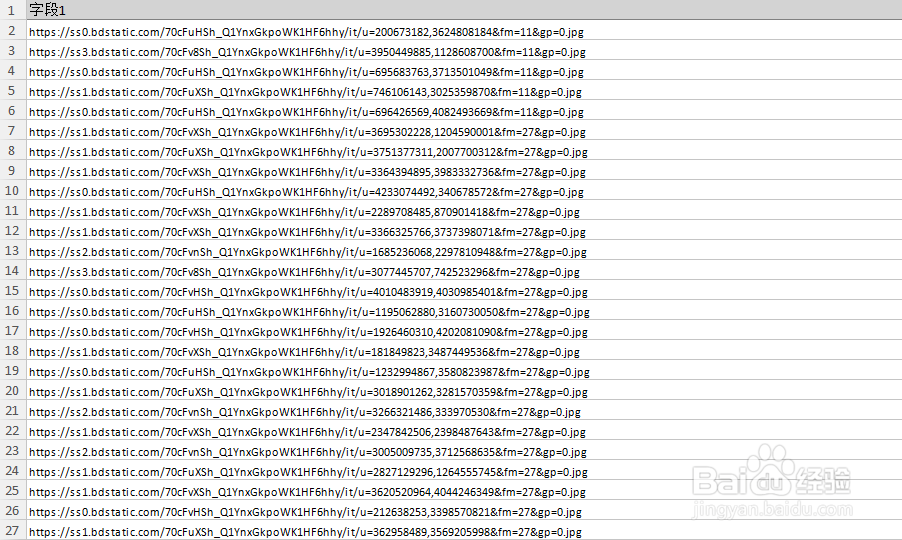Select row header number 27
The image size is (902, 540).
pyautogui.click(x=13, y=530)
